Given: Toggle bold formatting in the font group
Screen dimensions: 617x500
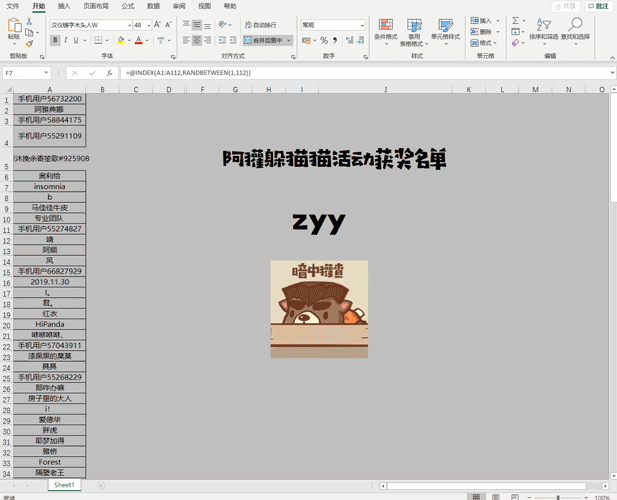Looking at the screenshot, I should [55, 41].
